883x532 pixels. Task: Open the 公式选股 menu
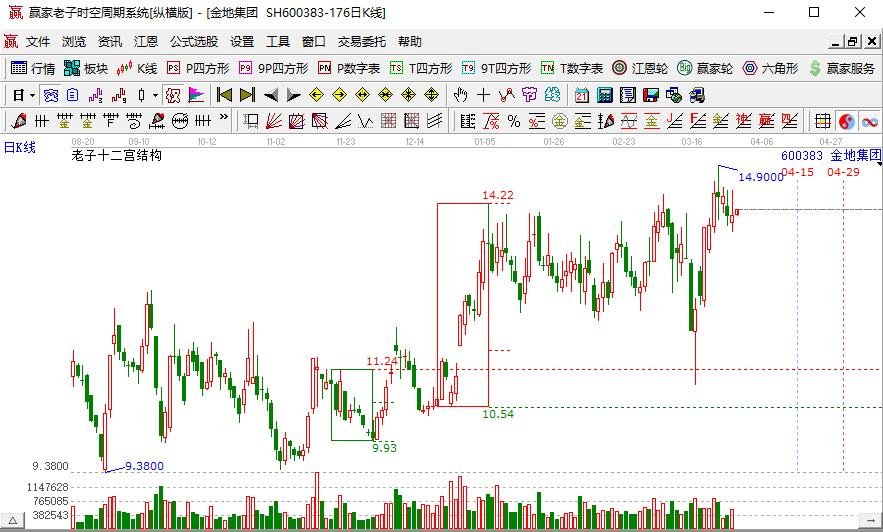click(x=194, y=42)
